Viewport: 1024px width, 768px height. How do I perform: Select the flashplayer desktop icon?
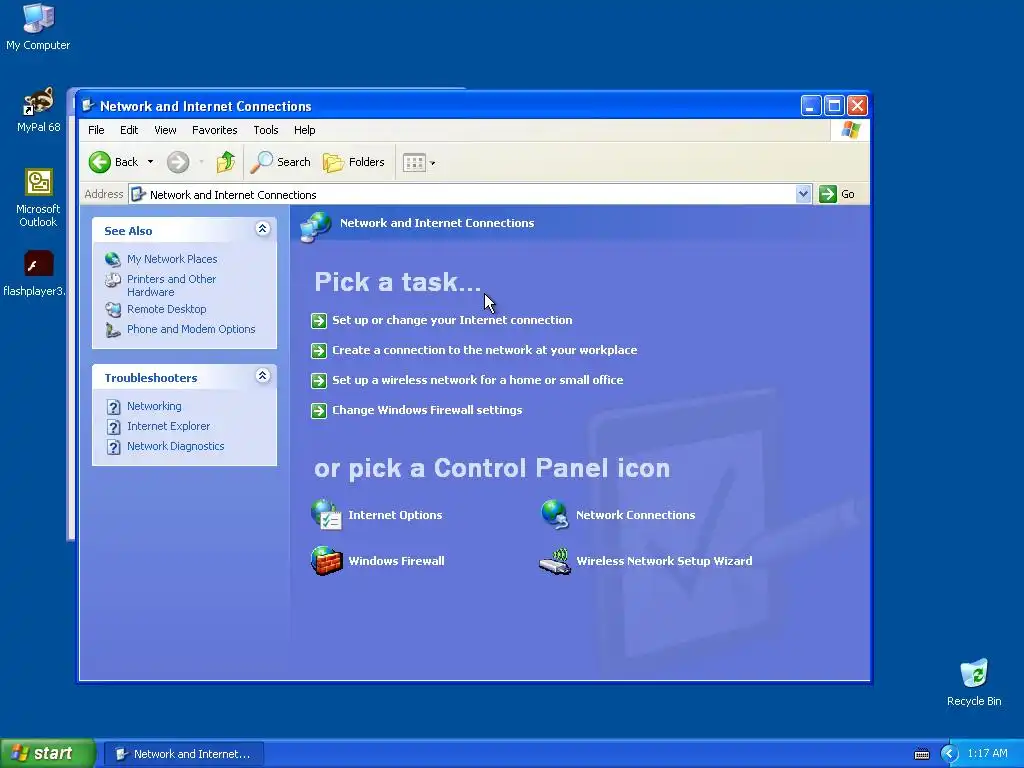pos(36,273)
